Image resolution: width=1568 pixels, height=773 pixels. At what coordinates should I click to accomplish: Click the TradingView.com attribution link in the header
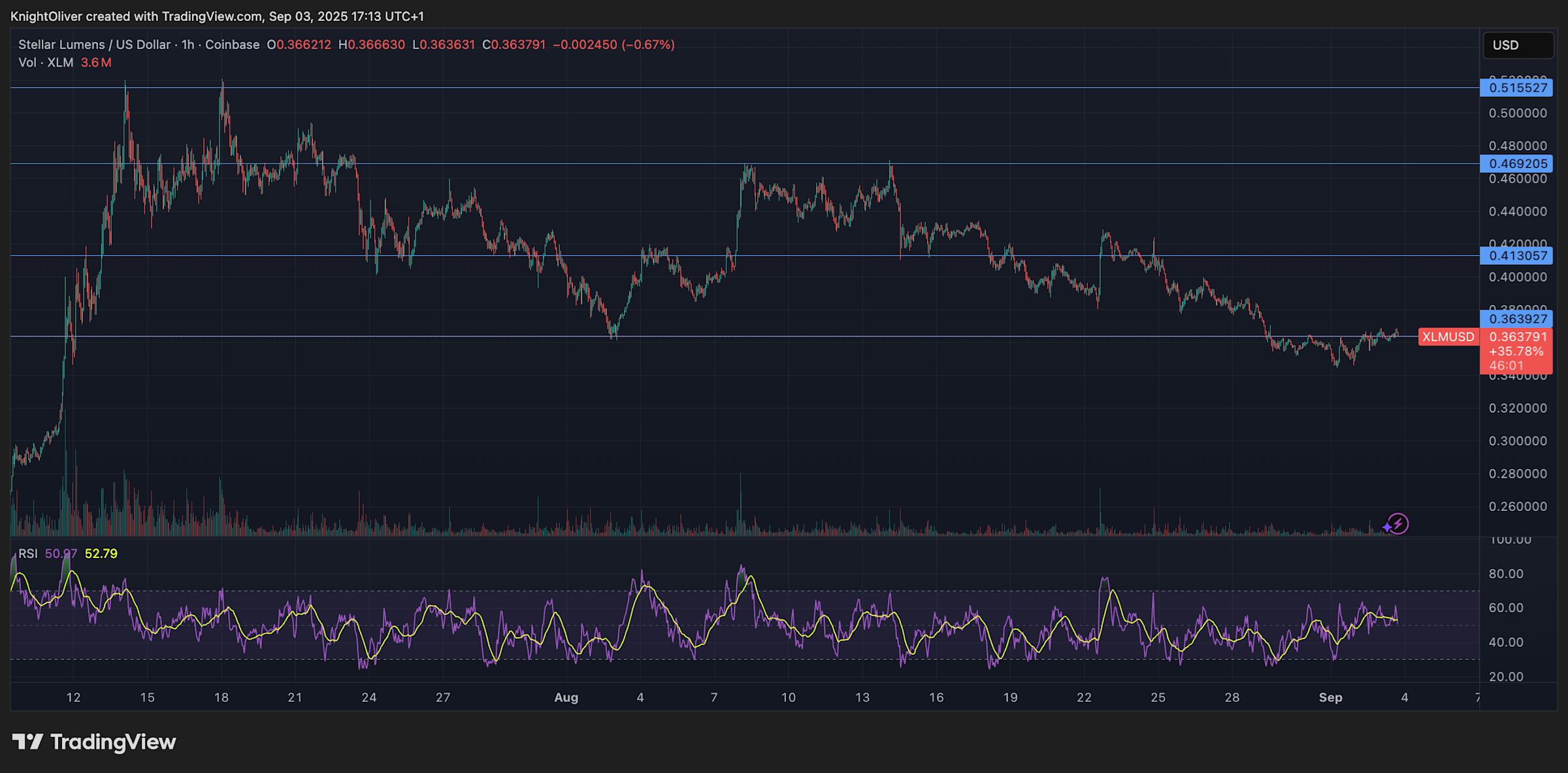(x=209, y=16)
